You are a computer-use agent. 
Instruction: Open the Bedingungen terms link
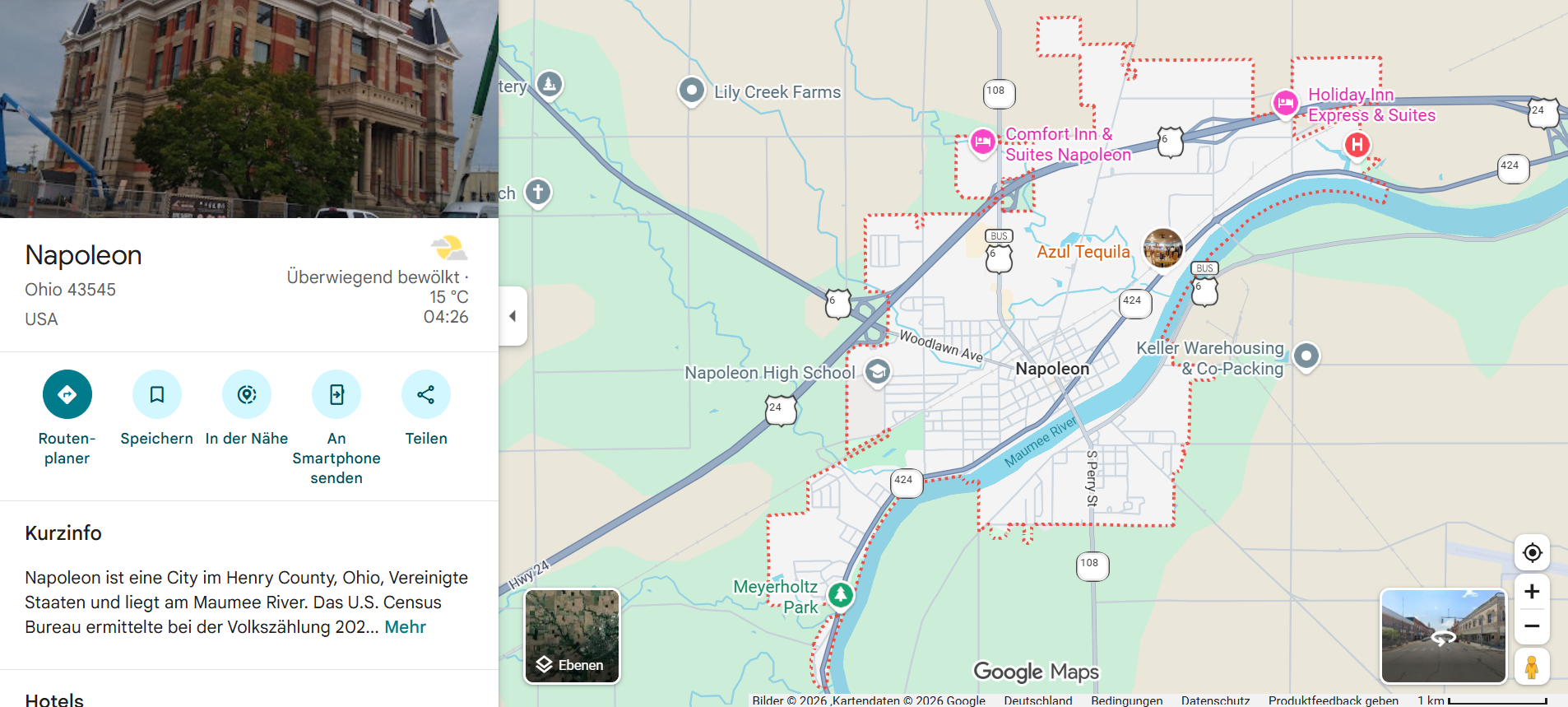1127,700
